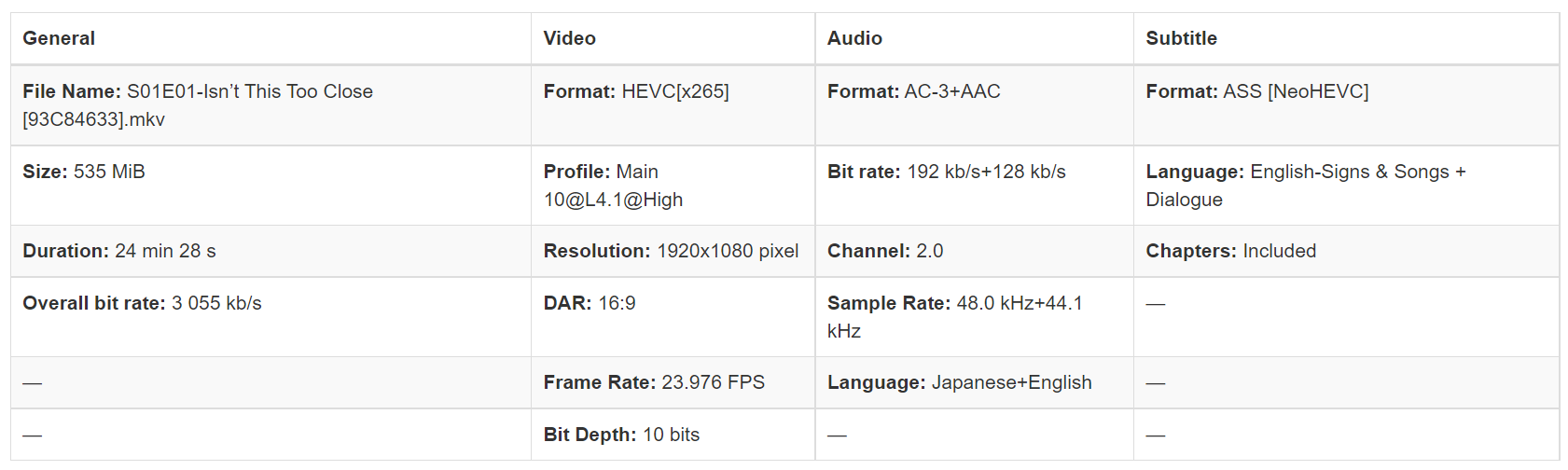The height and width of the screenshot is (470, 1568).
Task: Click the File Name cell with S01E01
Action: [x=271, y=105]
